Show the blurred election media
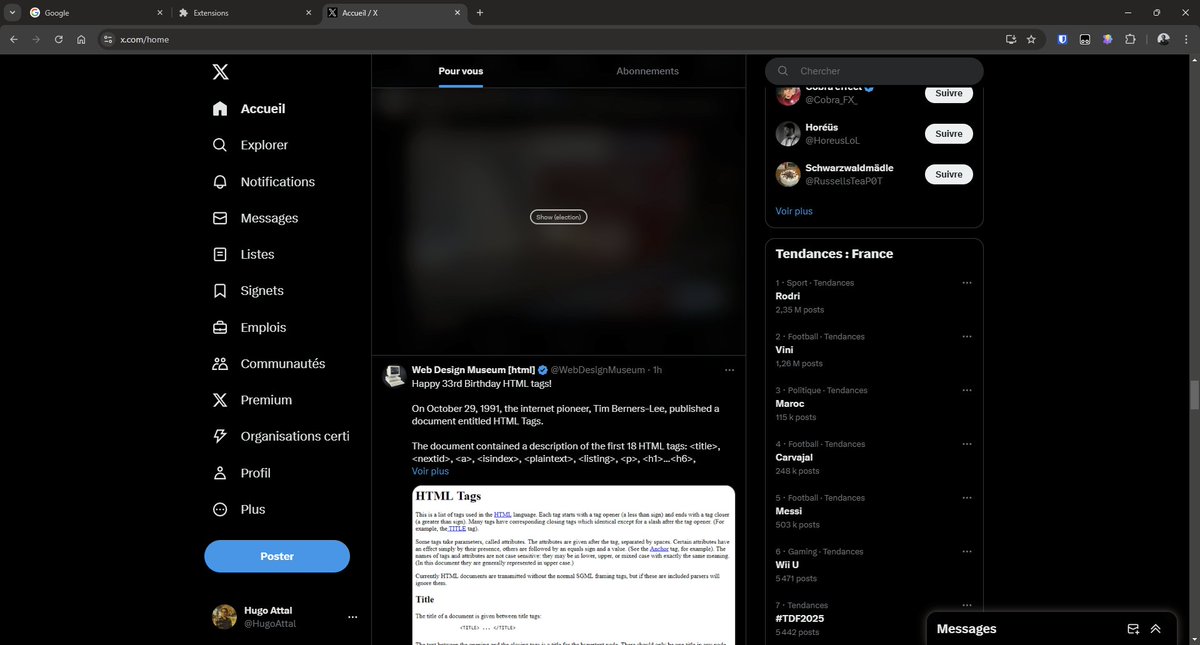 pyautogui.click(x=557, y=216)
